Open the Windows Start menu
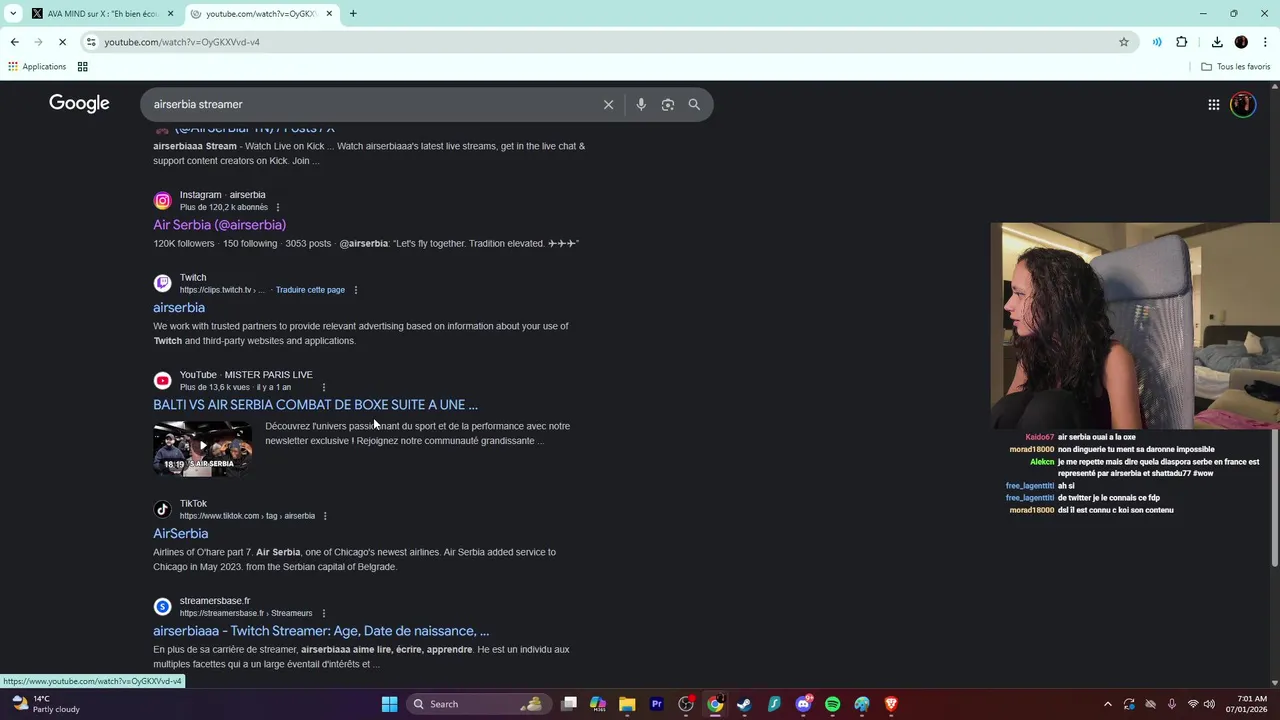The height and width of the screenshot is (720, 1280). 390,704
